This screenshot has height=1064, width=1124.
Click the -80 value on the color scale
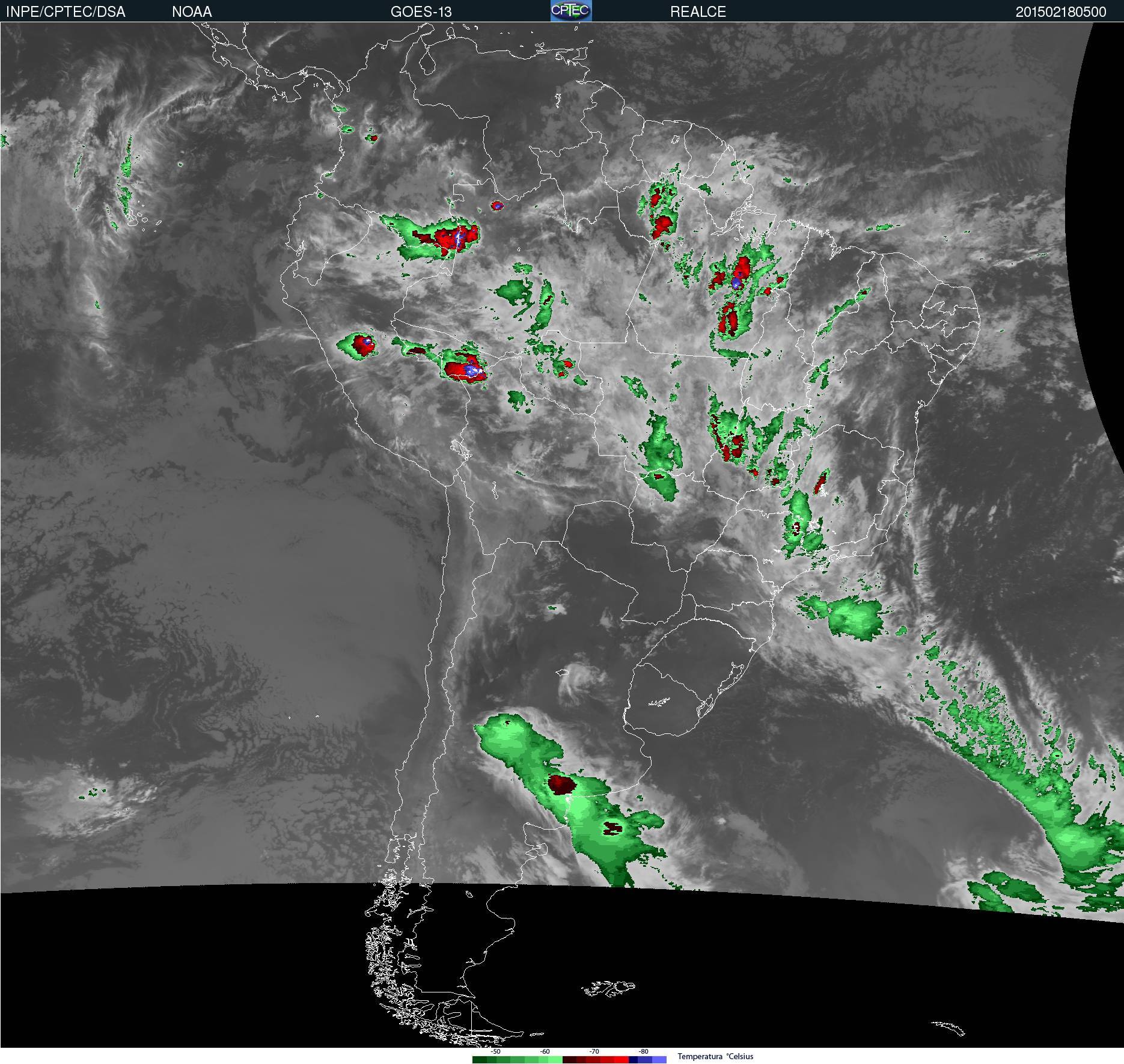tap(643, 1051)
